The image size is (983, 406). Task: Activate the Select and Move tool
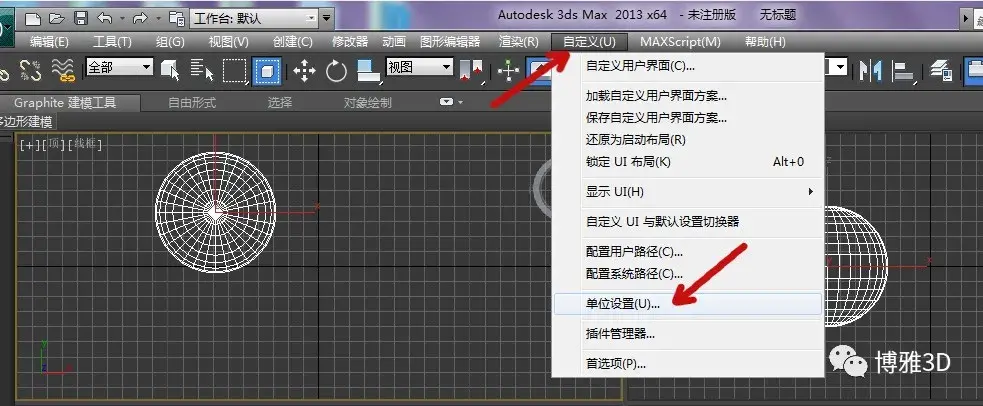pos(304,71)
